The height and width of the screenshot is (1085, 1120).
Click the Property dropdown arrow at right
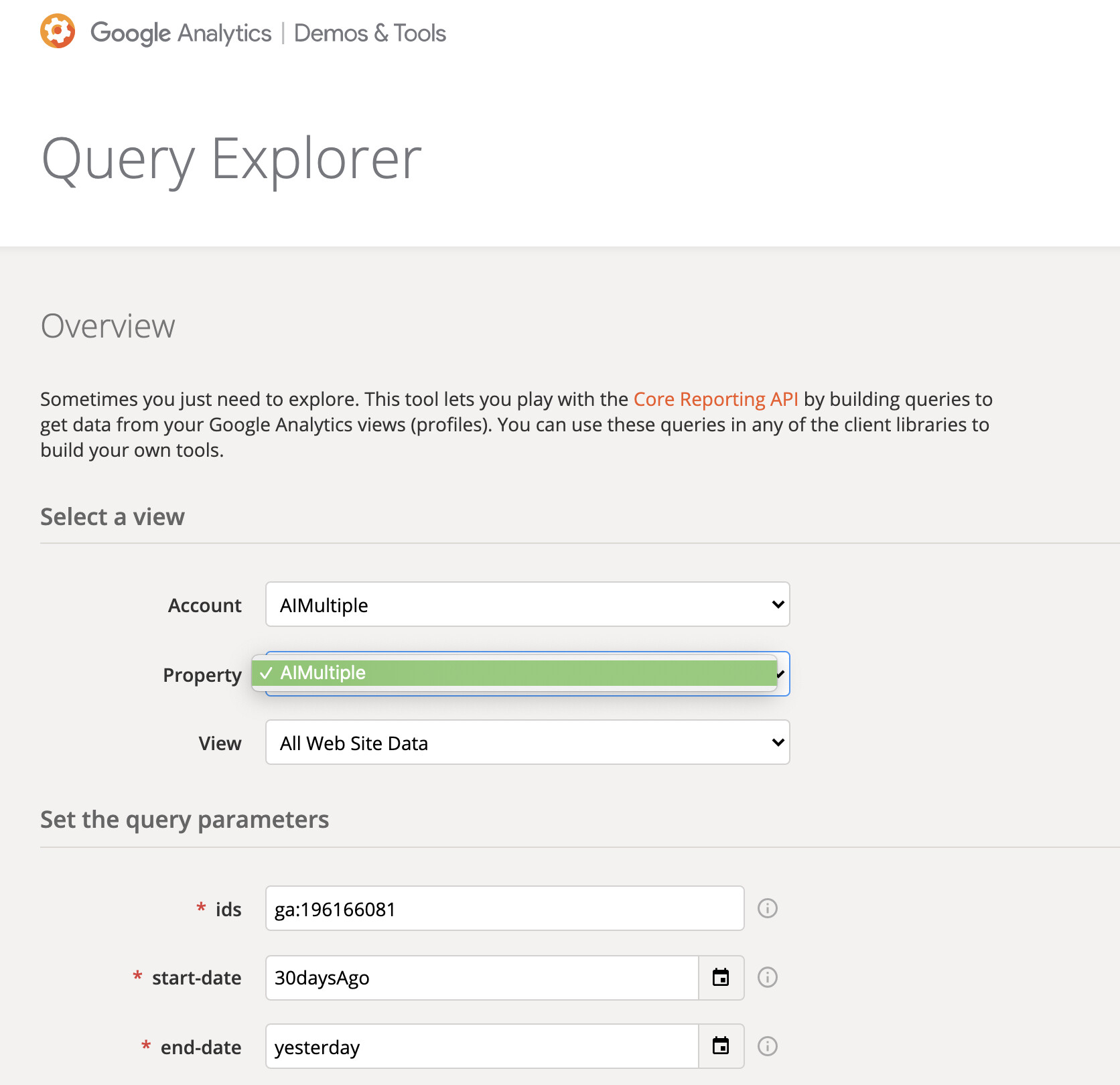(x=781, y=674)
